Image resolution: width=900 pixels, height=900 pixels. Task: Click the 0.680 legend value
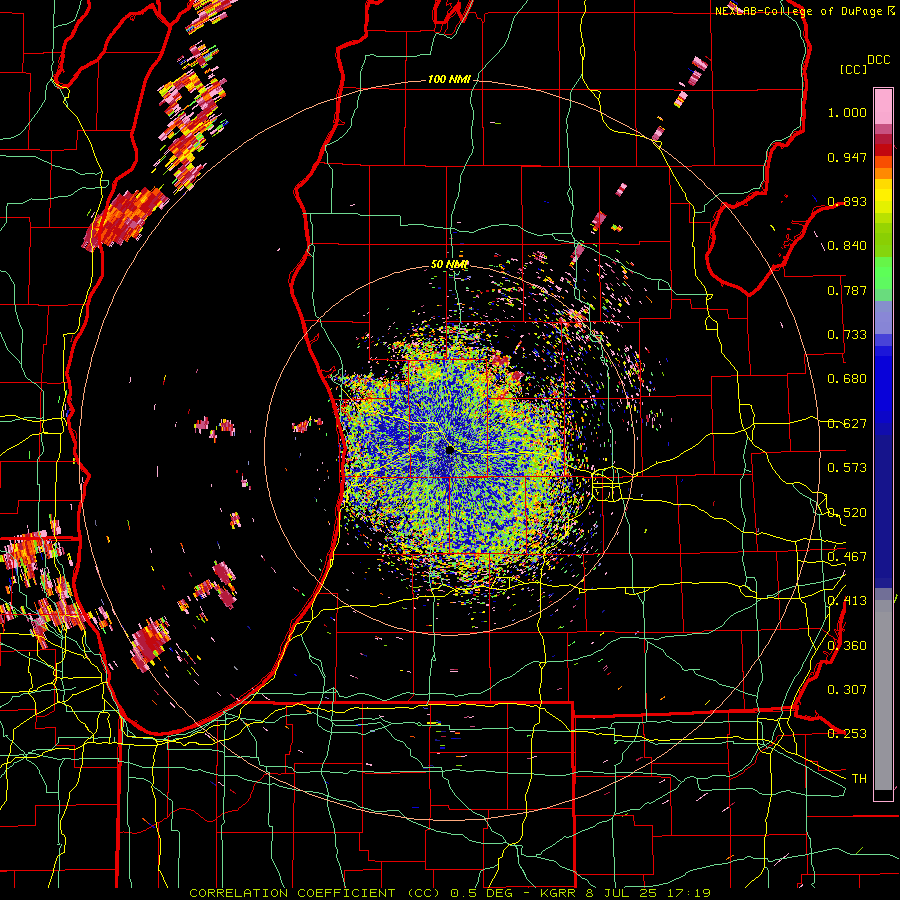point(847,379)
